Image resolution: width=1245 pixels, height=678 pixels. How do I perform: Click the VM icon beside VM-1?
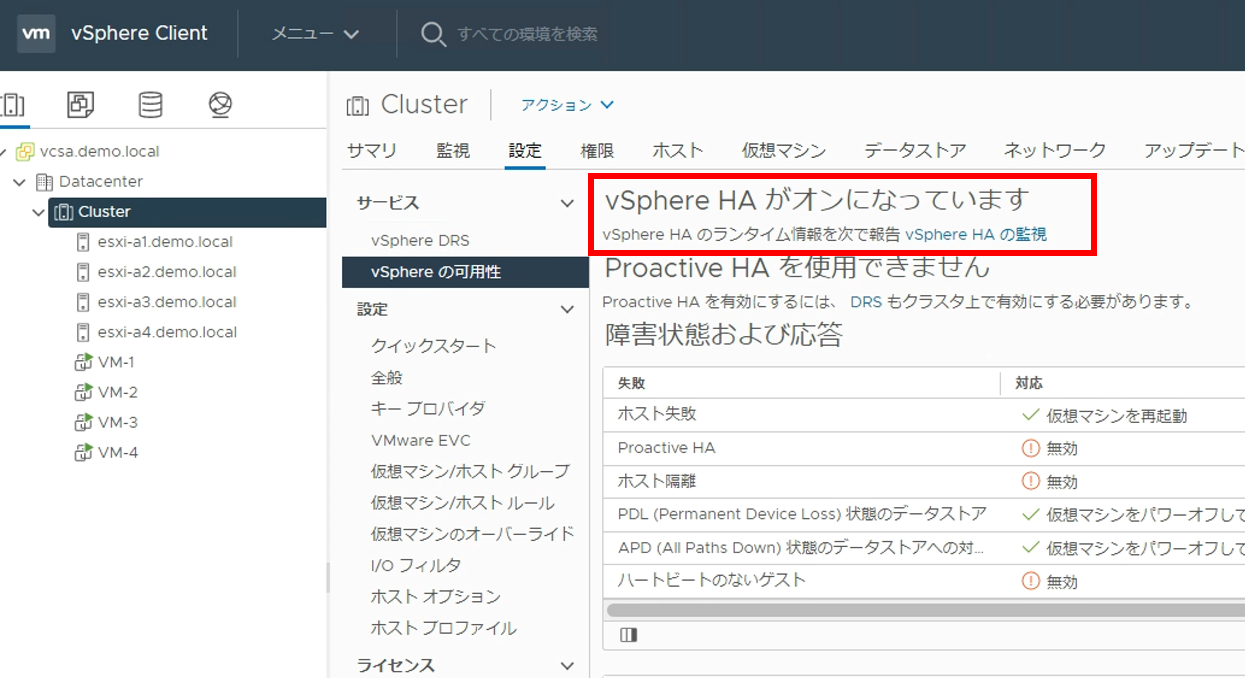[83, 362]
